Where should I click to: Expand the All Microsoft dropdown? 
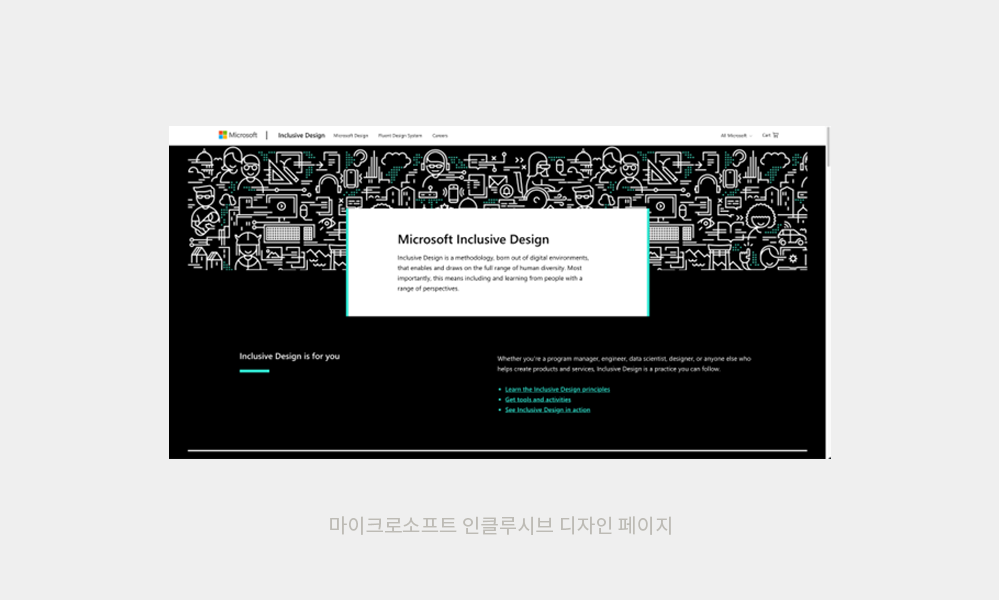pyautogui.click(x=736, y=135)
